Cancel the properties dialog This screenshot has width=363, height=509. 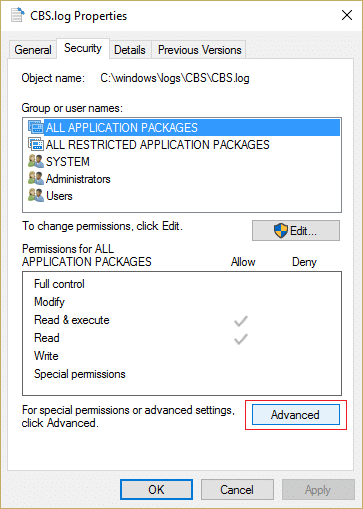click(x=237, y=490)
